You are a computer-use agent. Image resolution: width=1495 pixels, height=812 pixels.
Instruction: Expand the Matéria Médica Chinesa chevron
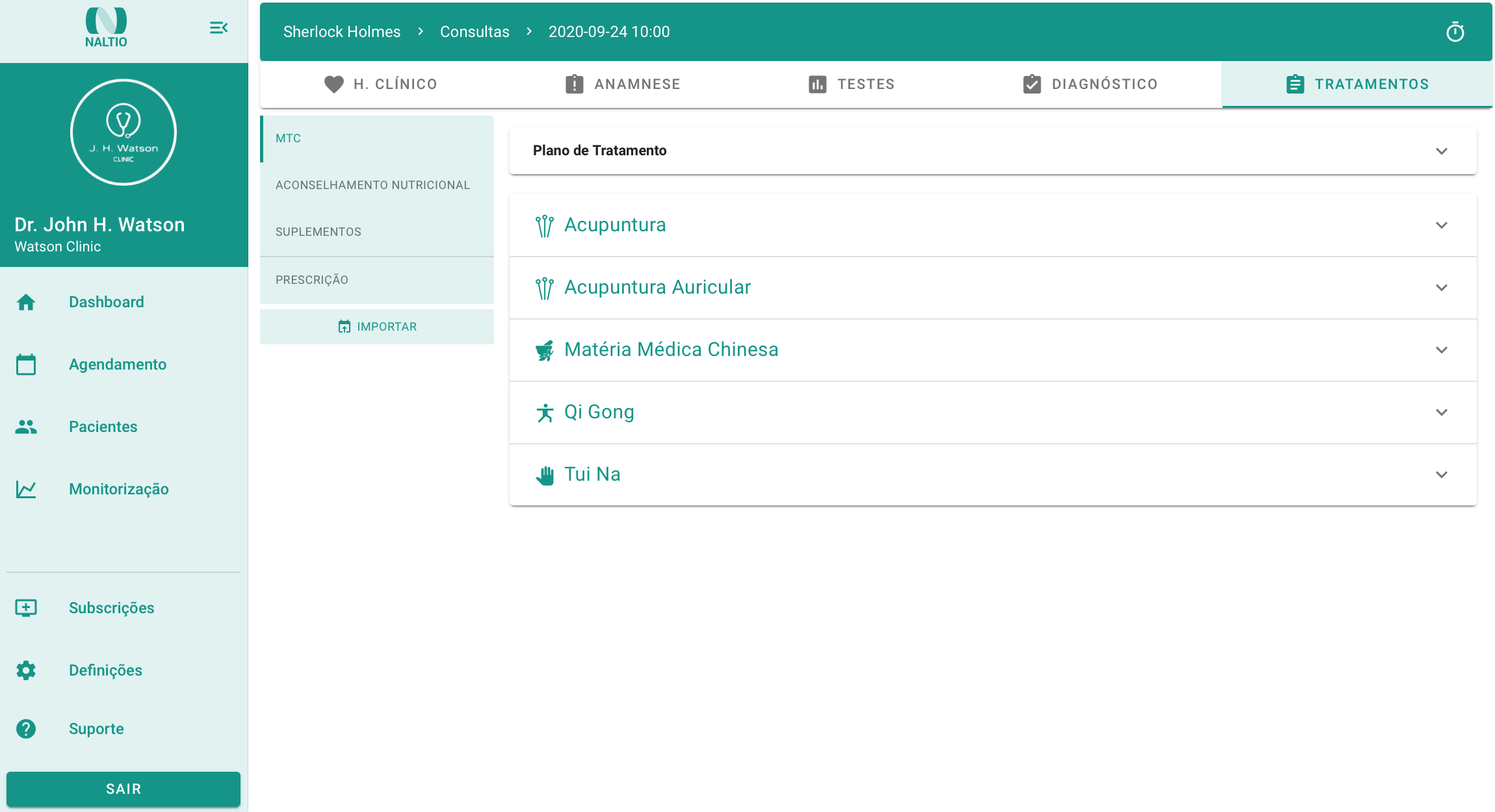pos(1441,350)
